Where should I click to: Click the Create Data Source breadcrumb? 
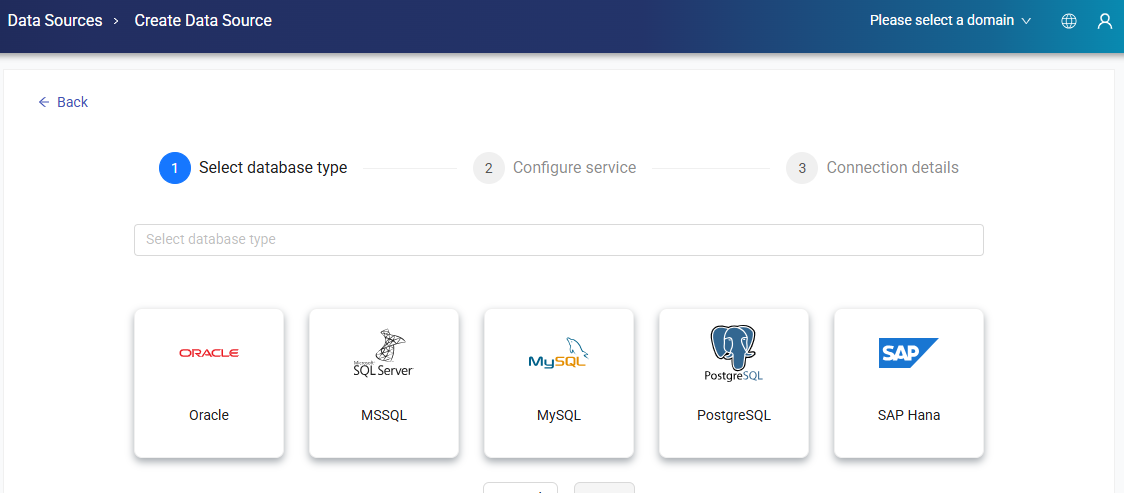(x=203, y=20)
